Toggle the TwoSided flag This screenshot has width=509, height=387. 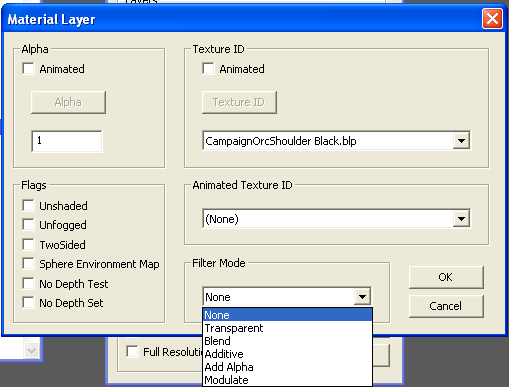tap(29, 244)
